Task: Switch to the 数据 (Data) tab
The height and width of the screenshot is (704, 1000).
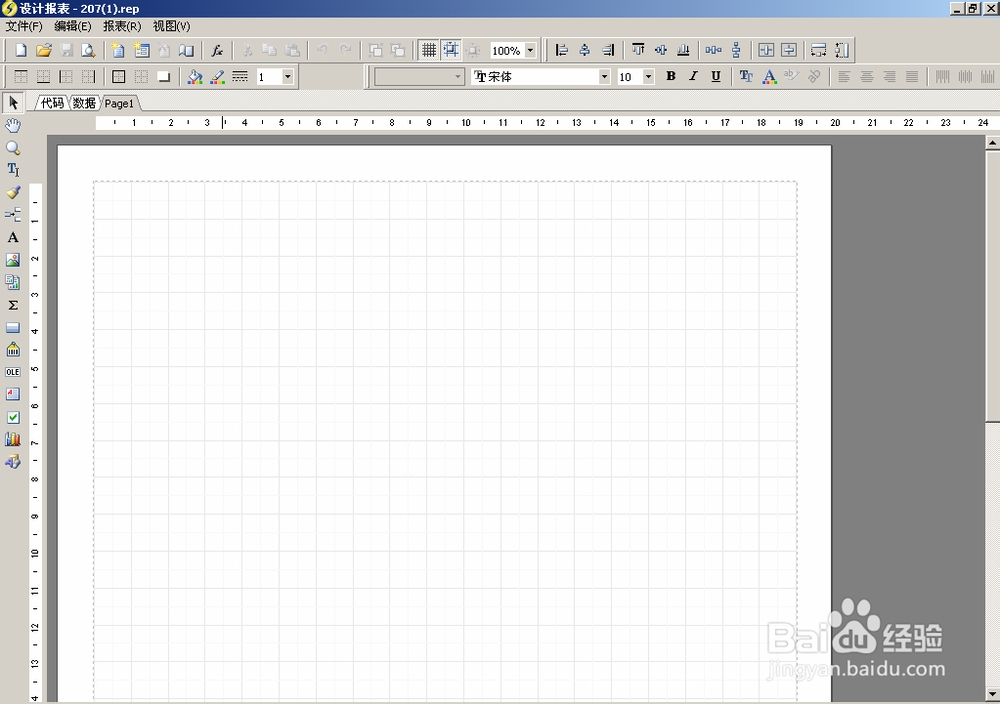Action: 84,103
